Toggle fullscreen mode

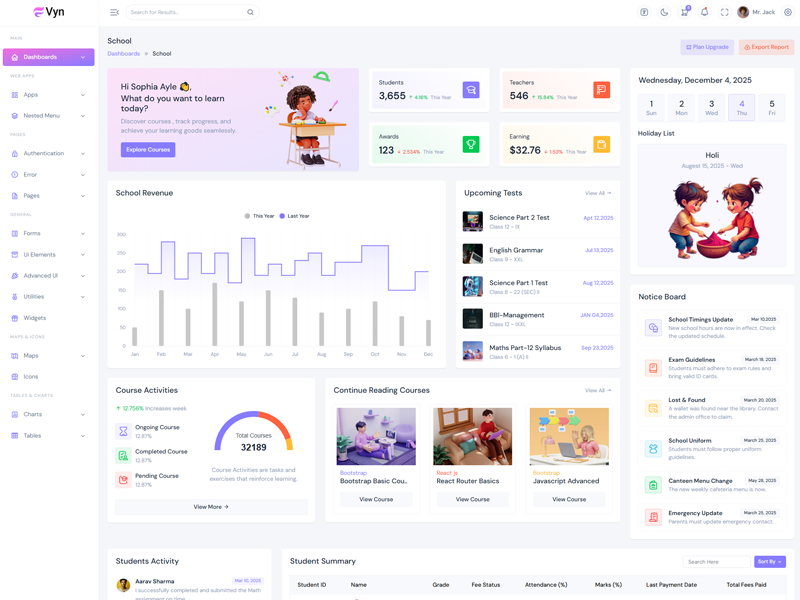tap(724, 12)
